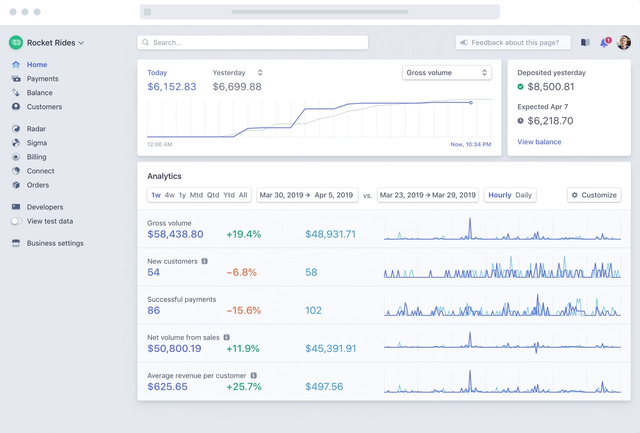Screen dimensions: 640x433
Task: Click the View balance link
Action: tap(539, 142)
